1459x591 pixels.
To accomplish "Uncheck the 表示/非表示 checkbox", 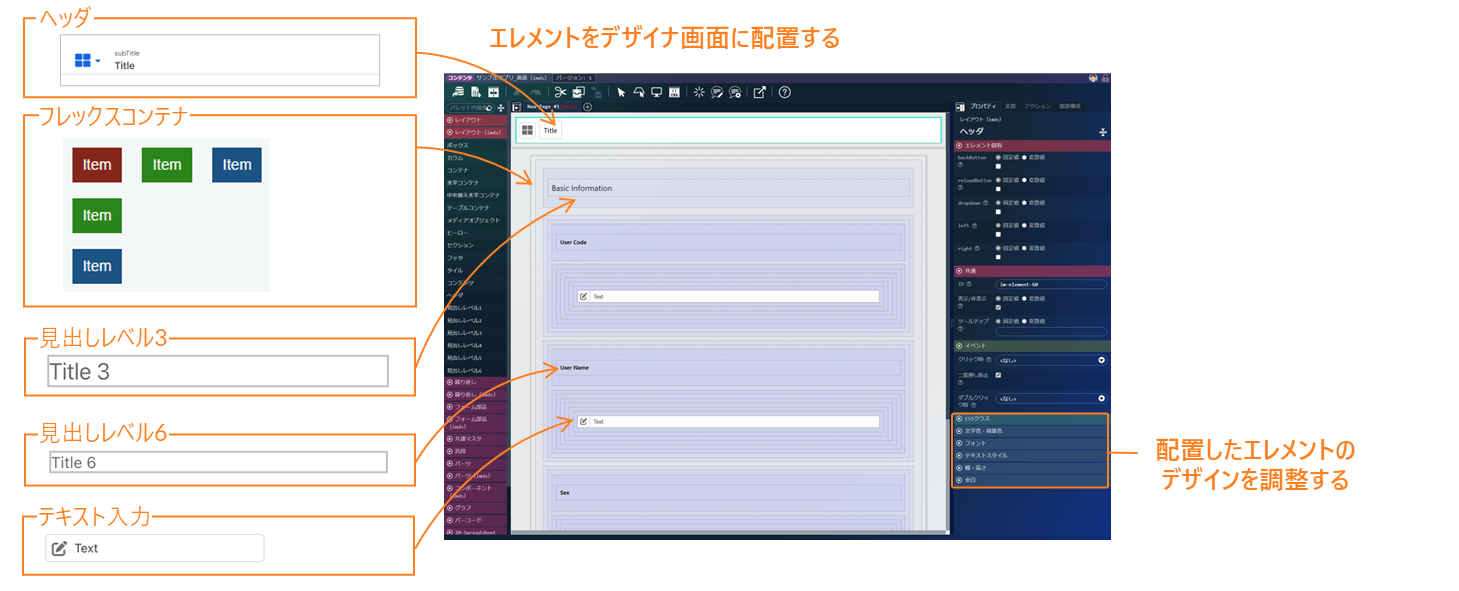I will 998,307.
